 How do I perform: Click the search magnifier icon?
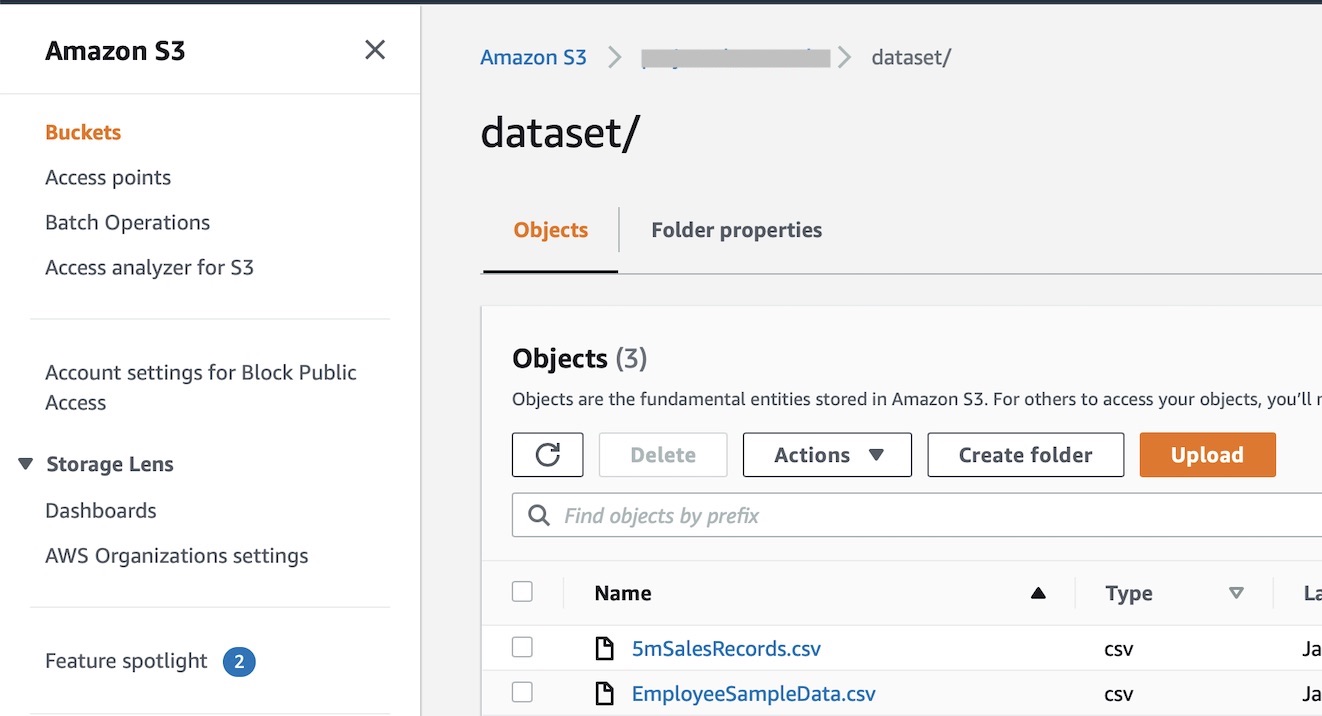[539, 516]
